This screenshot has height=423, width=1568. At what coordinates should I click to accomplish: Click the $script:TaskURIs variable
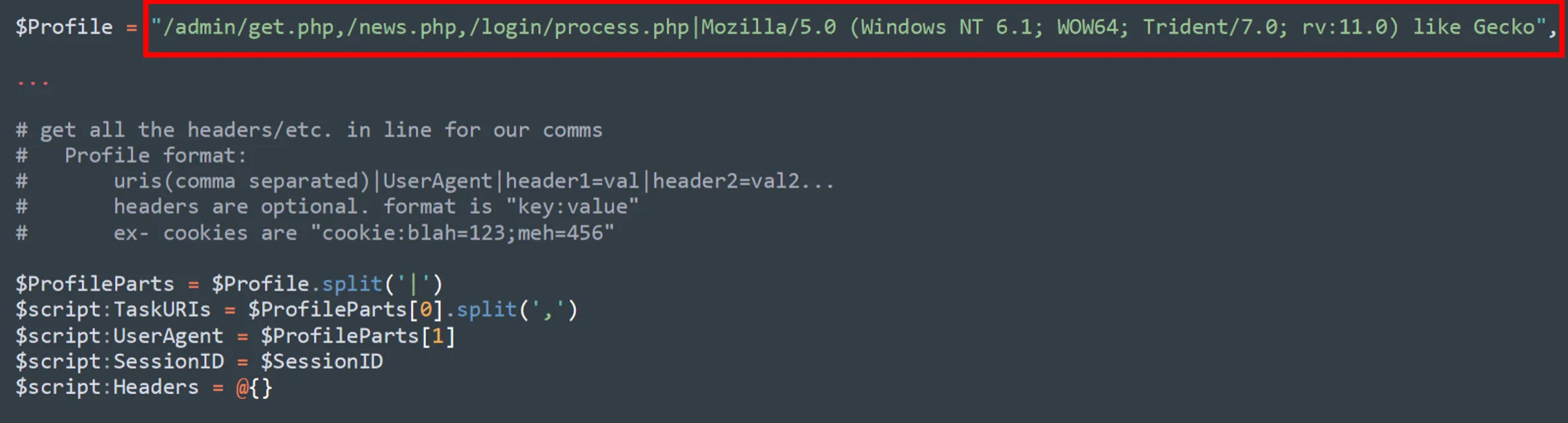113,310
